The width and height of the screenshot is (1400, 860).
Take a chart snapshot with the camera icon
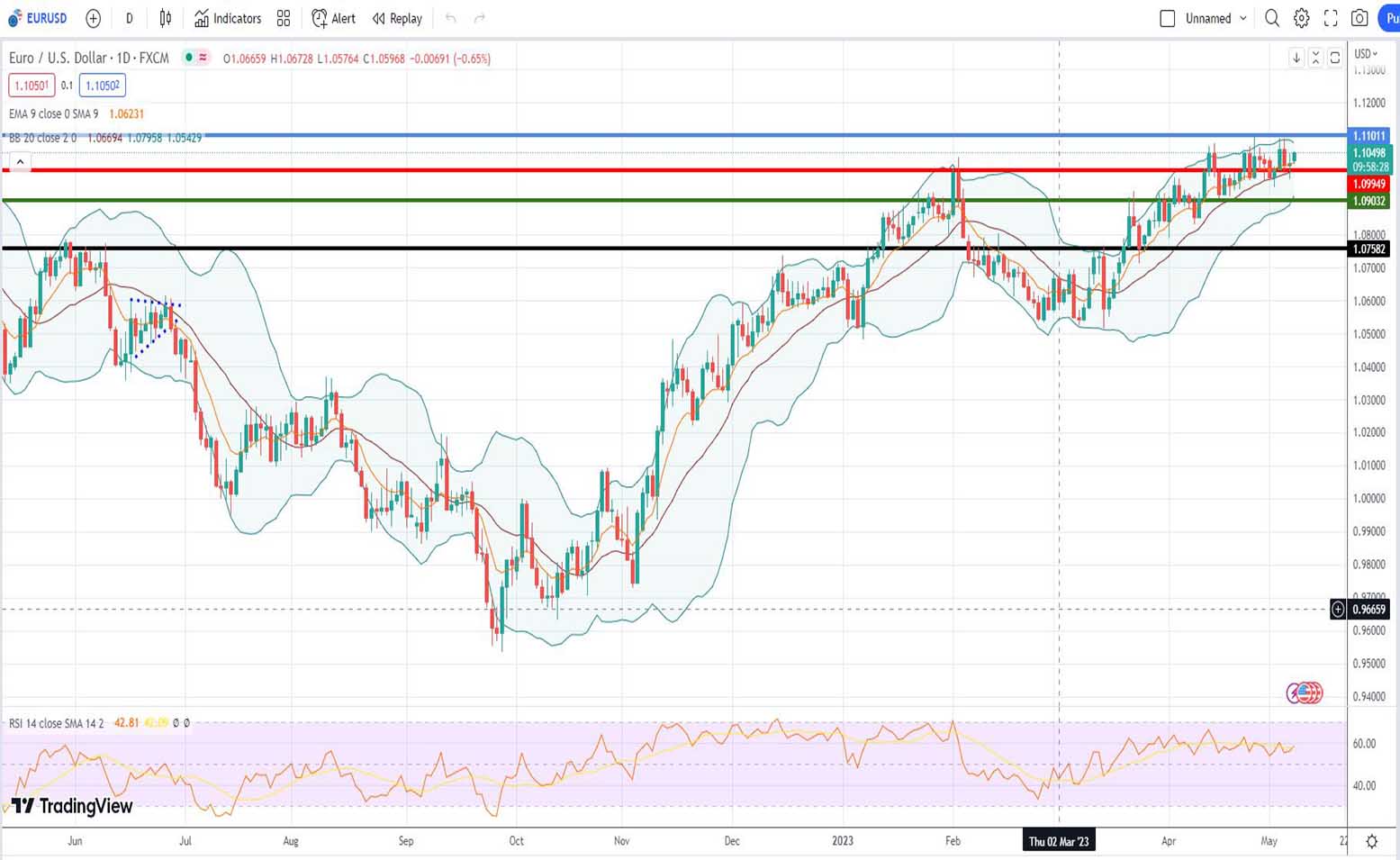(x=1359, y=18)
